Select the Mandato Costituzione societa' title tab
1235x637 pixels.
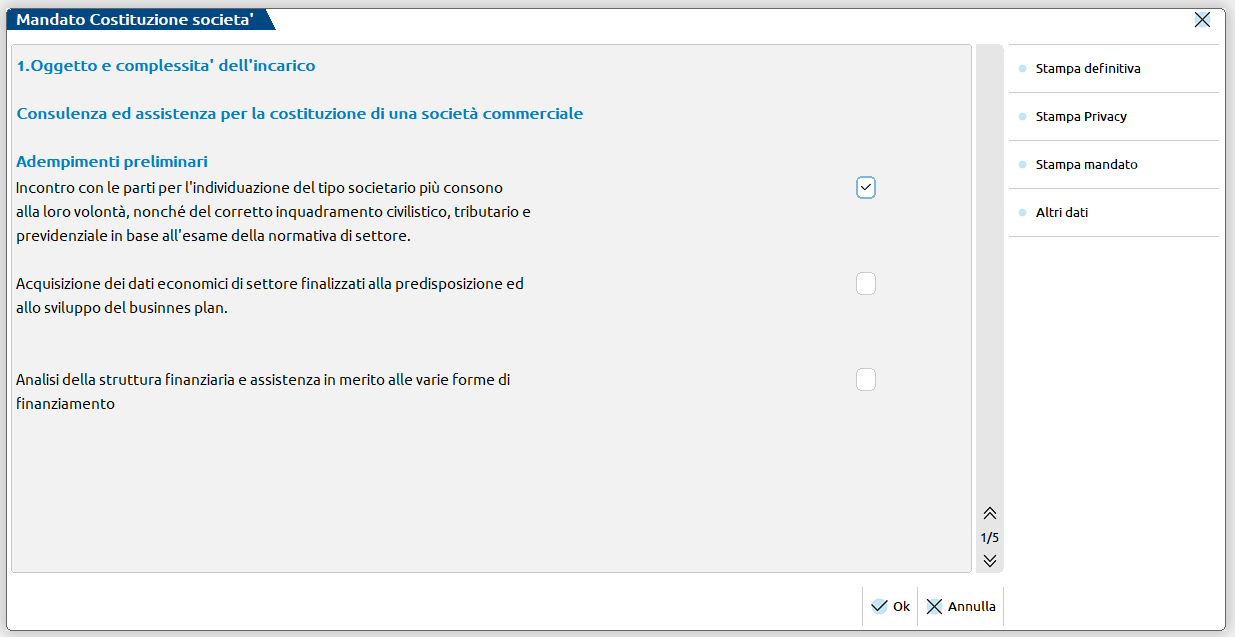click(135, 20)
